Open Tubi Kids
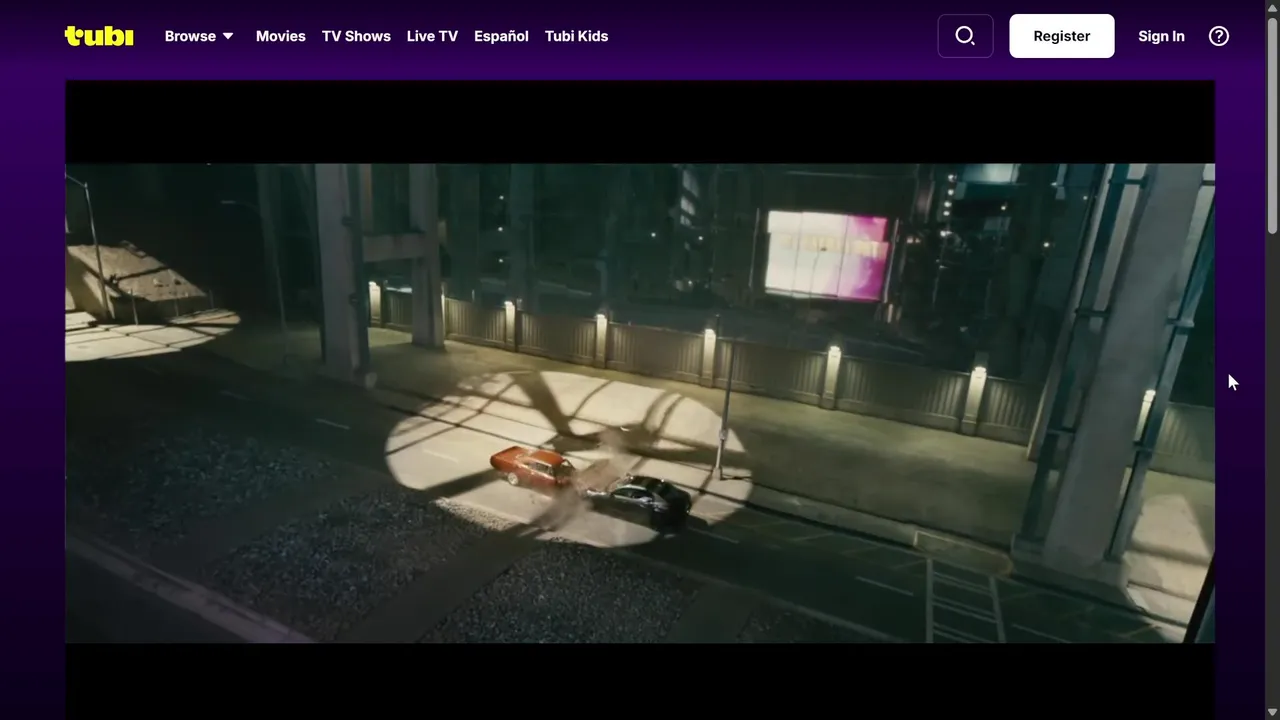Image resolution: width=1280 pixels, height=720 pixels. 576,36
